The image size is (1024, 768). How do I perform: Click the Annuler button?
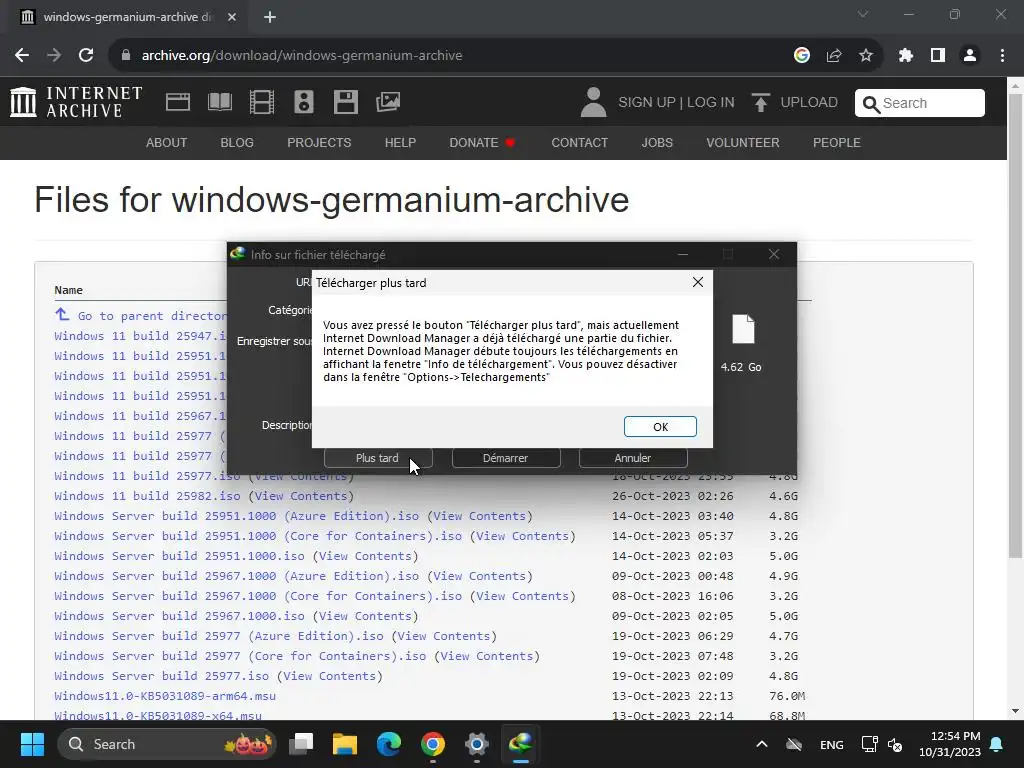click(633, 458)
